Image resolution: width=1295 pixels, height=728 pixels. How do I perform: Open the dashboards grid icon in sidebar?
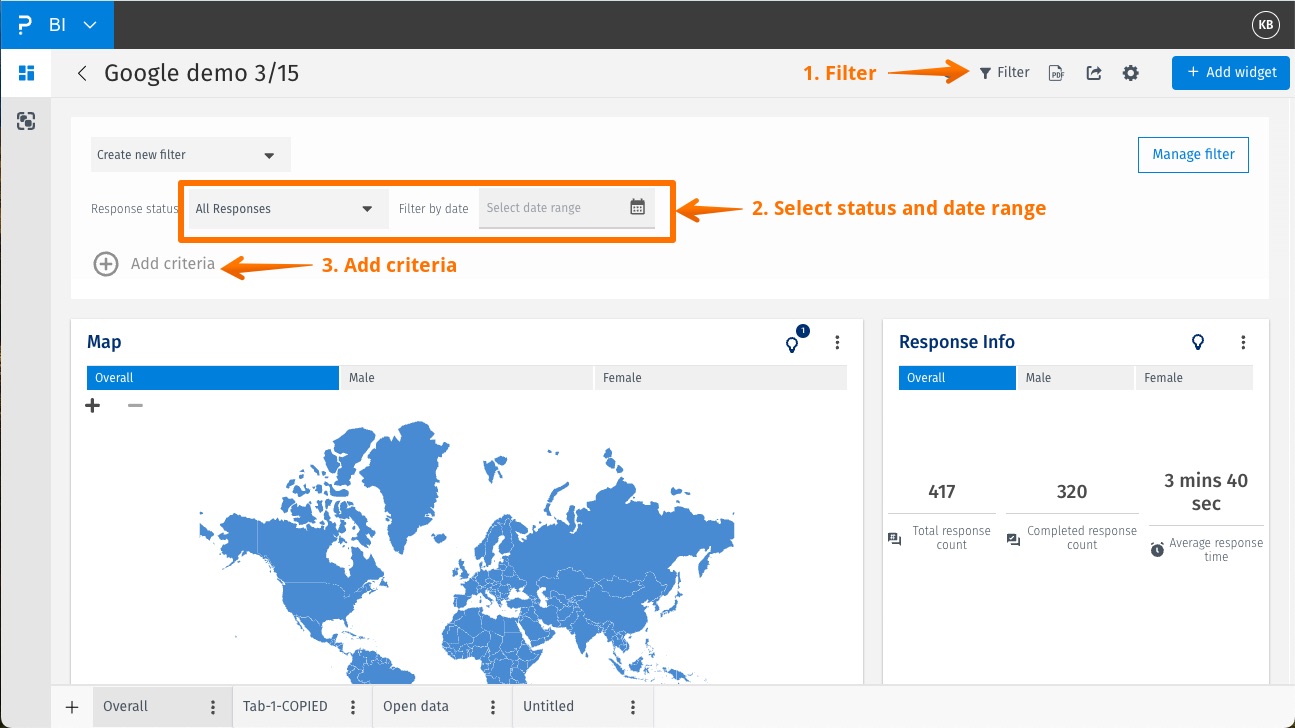[x=27, y=73]
